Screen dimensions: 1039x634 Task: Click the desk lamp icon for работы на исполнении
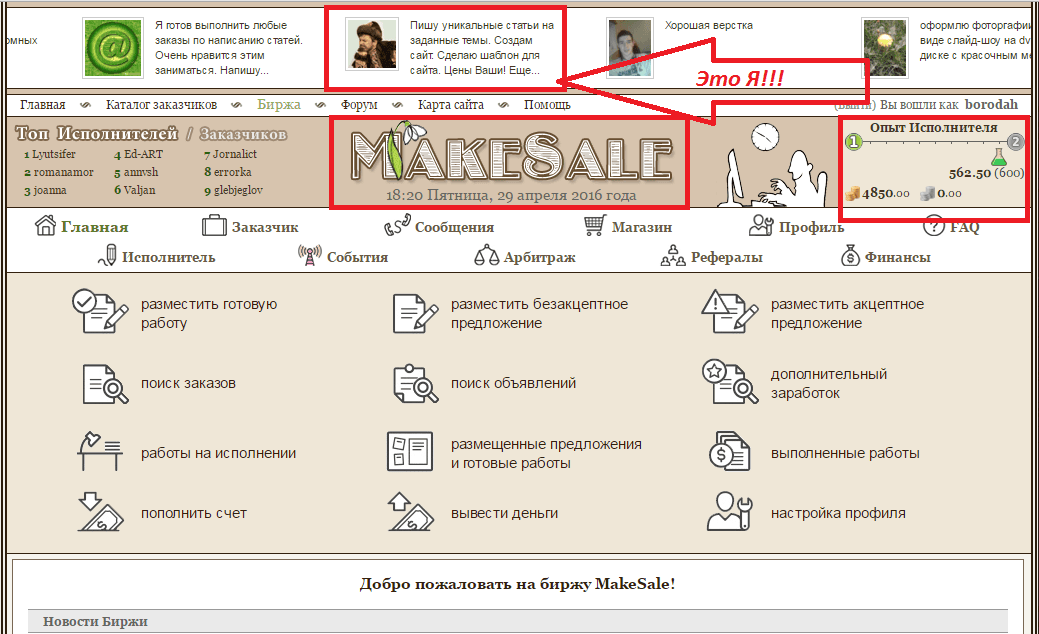(100, 451)
